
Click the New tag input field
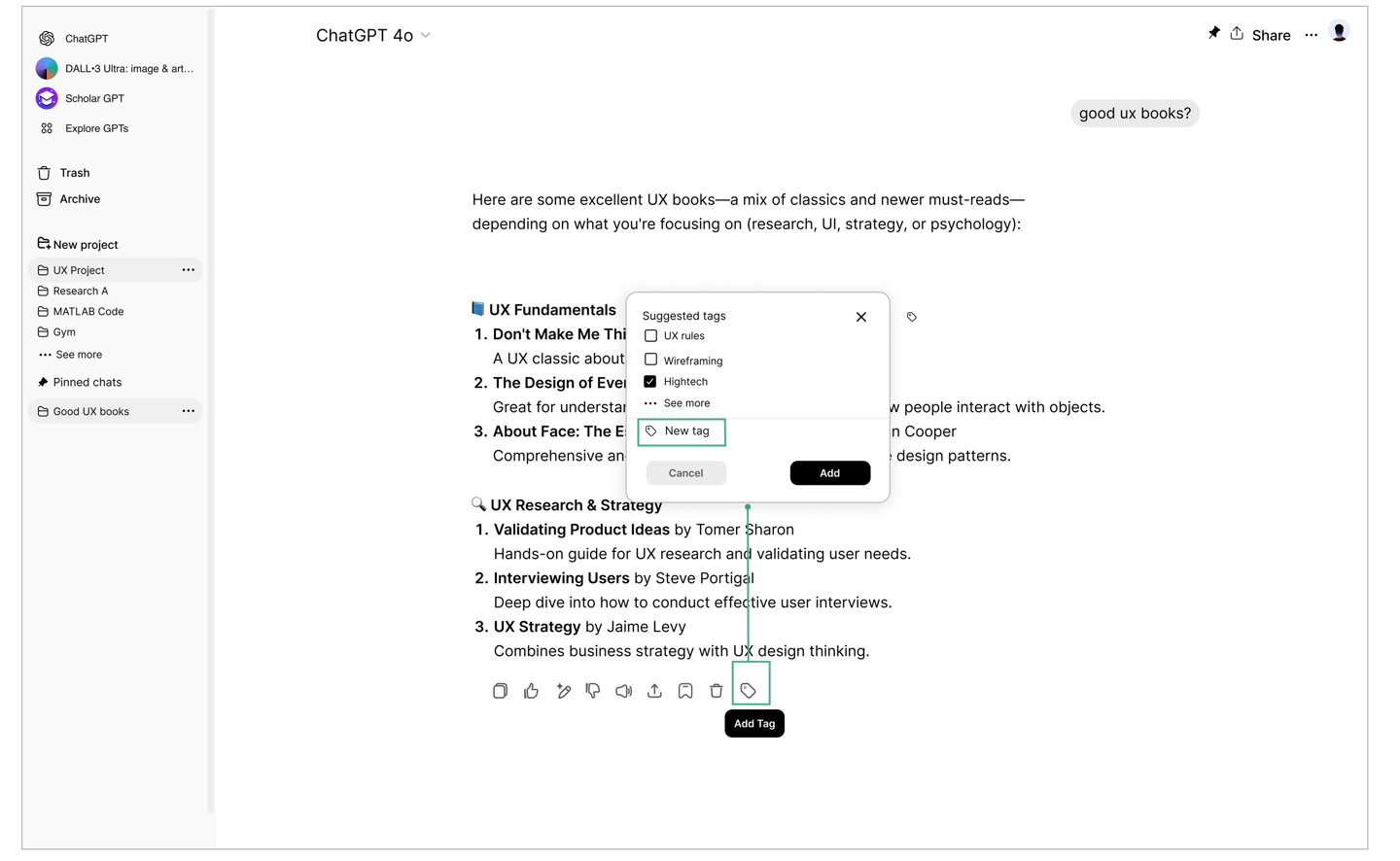point(682,431)
